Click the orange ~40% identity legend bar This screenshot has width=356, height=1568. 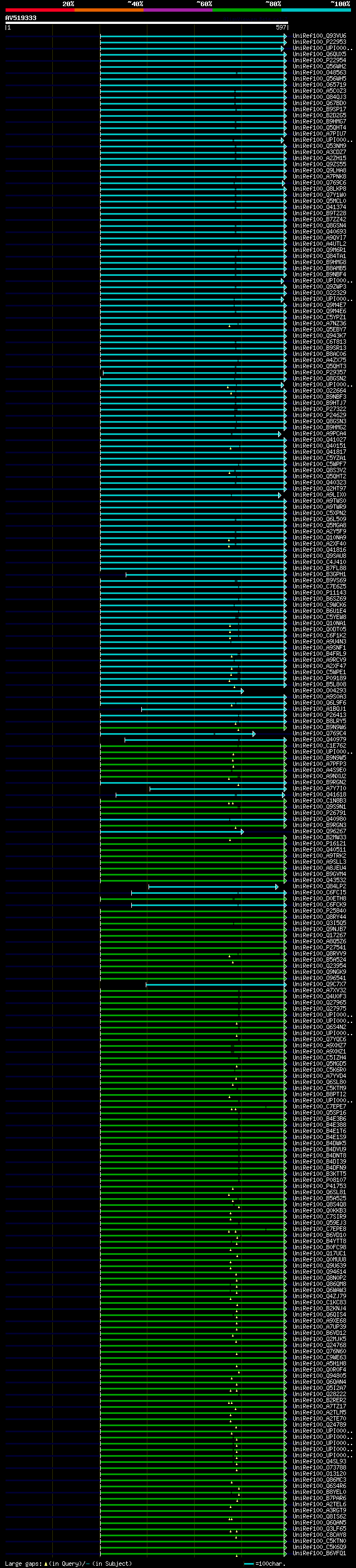click(x=109, y=10)
